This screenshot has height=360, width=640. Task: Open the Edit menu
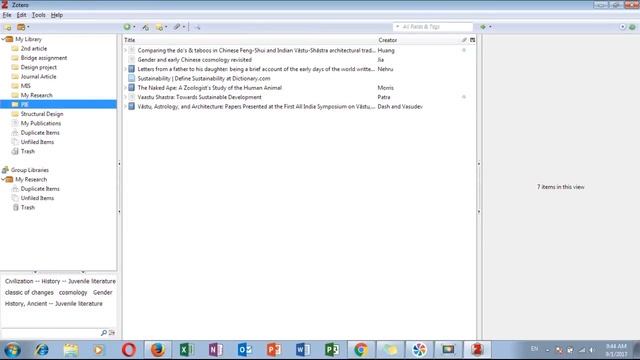(21, 15)
